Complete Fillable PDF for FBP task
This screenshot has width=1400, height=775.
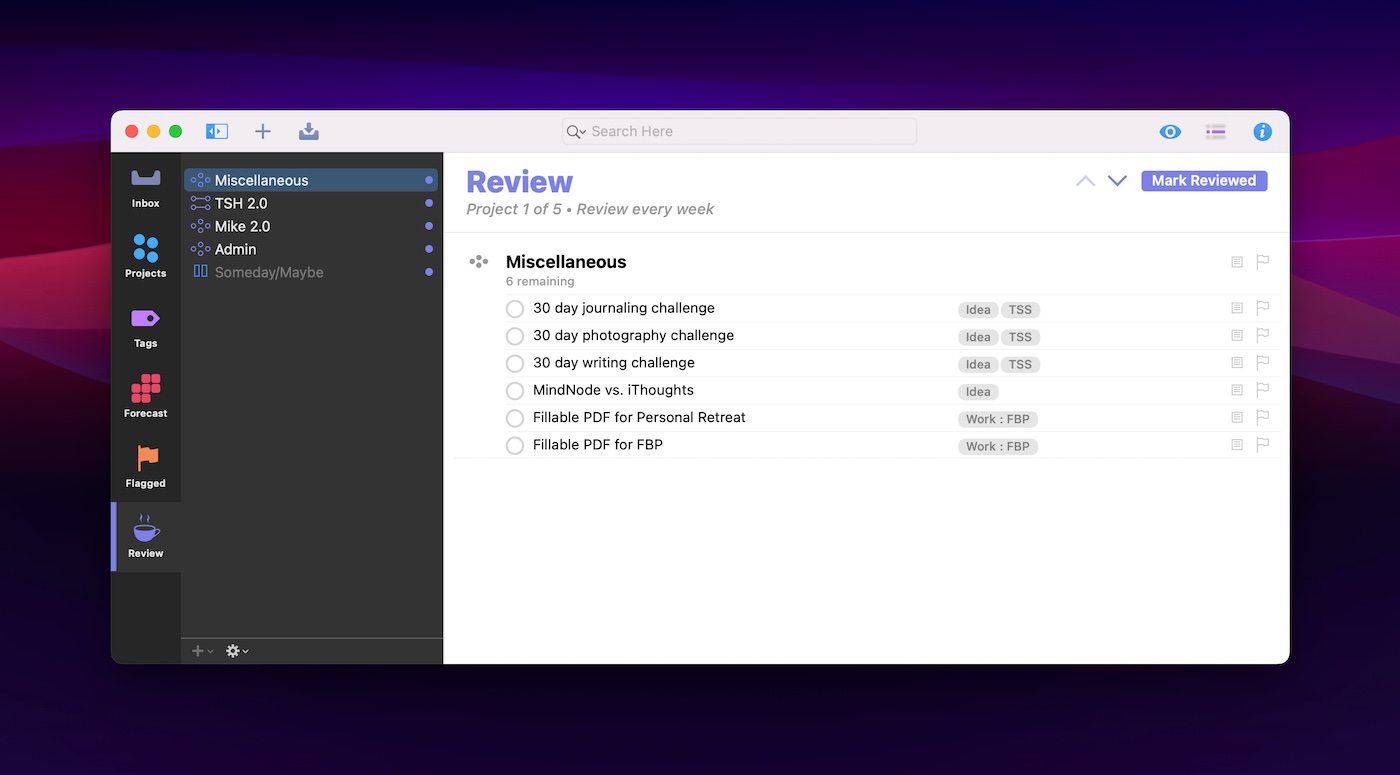(x=515, y=446)
